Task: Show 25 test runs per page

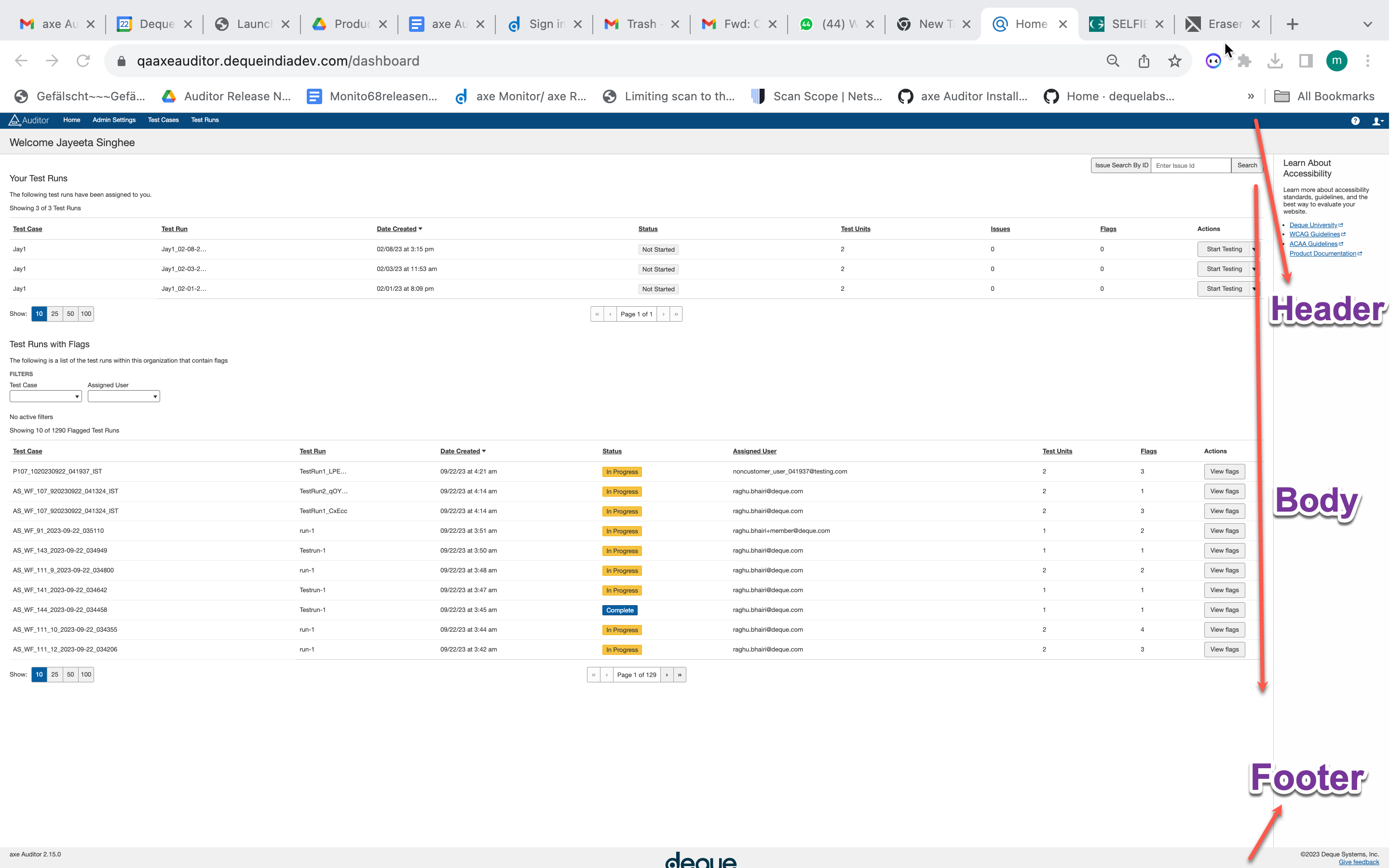Action: point(55,313)
